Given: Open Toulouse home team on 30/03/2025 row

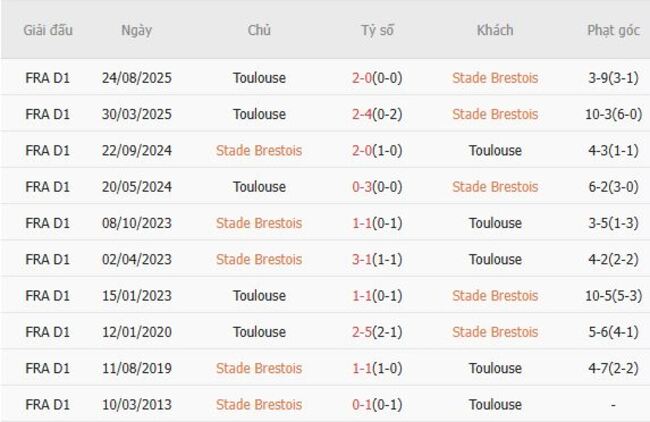Looking at the screenshot, I should pyautogui.click(x=259, y=114).
